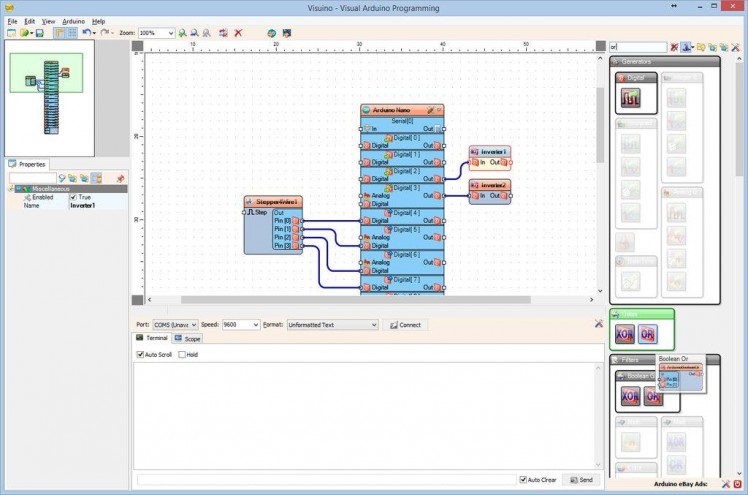Select the OR component in Logic group
This screenshot has height=495, width=748.
648,333
